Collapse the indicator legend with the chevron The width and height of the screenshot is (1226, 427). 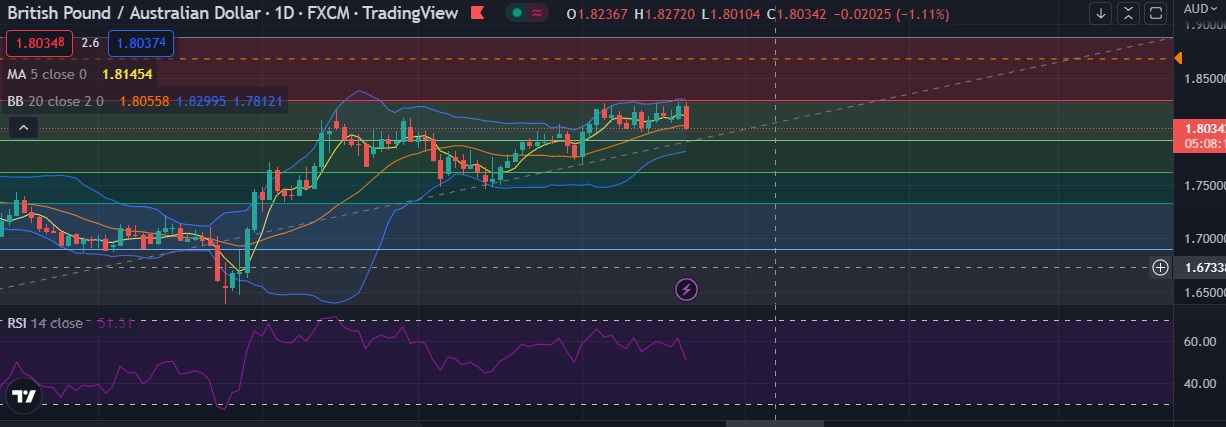click(24, 127)
